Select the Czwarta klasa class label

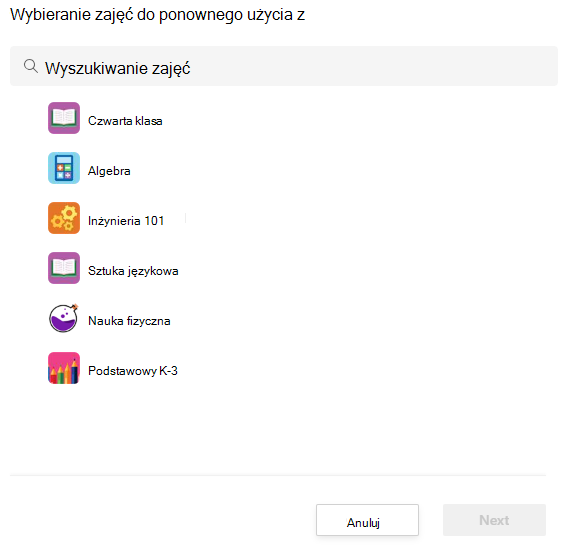[x=125, y=121]
